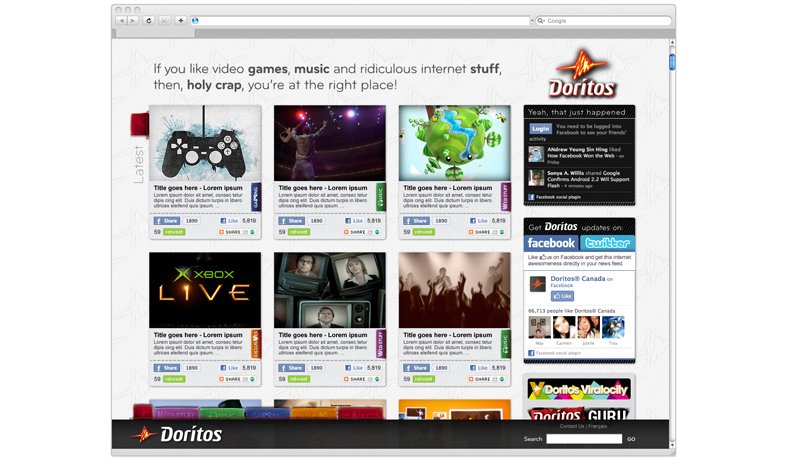Retweet the game controller card

coord(174,232)
